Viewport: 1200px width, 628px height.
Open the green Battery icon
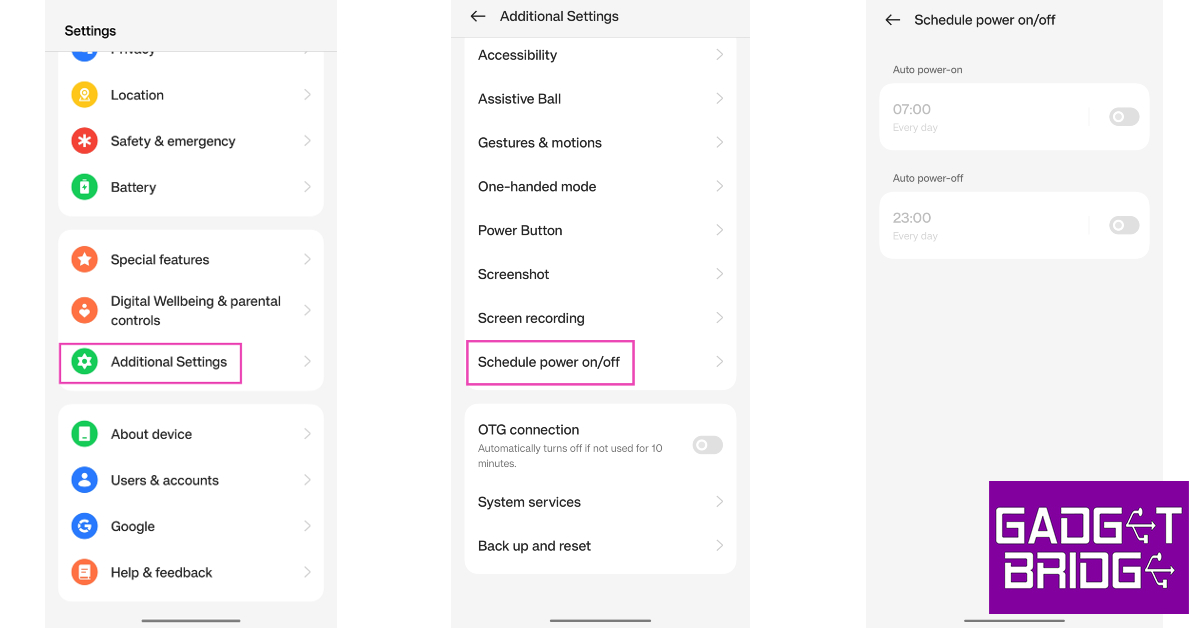(84, 187)
